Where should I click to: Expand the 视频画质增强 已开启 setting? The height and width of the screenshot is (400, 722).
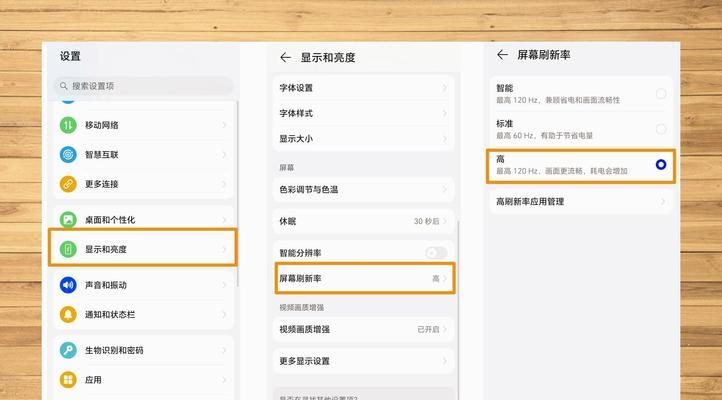[363, 329]
